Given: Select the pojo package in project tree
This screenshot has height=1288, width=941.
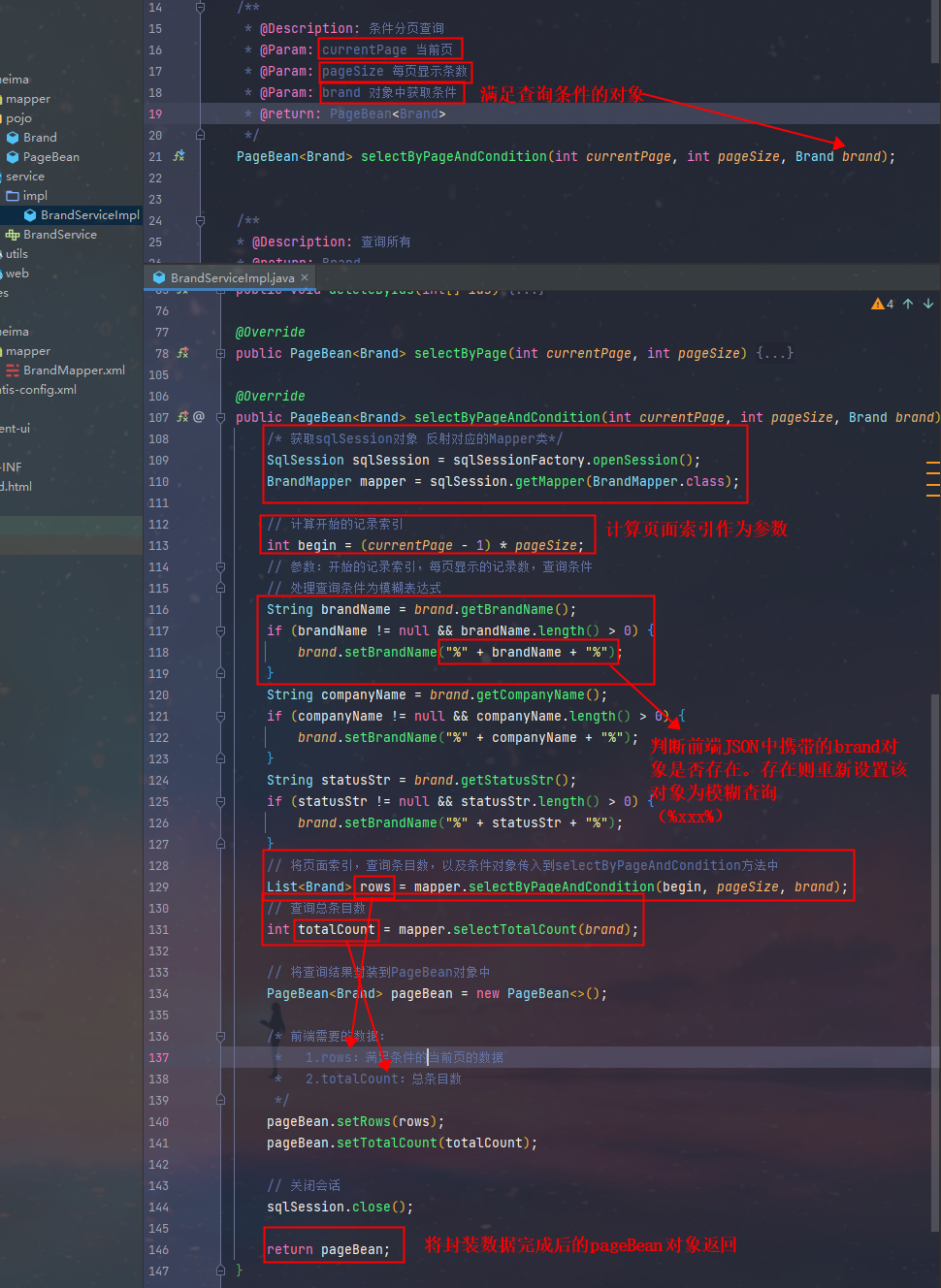Looking at the screenshot, I should click(x=18, y=117).
